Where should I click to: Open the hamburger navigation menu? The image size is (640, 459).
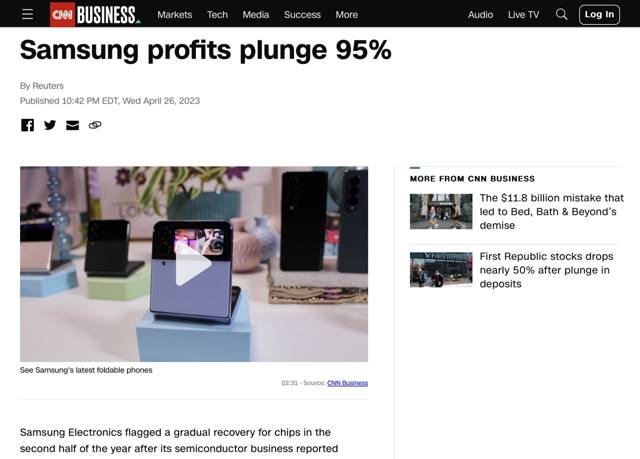click(x=27, y=14)
